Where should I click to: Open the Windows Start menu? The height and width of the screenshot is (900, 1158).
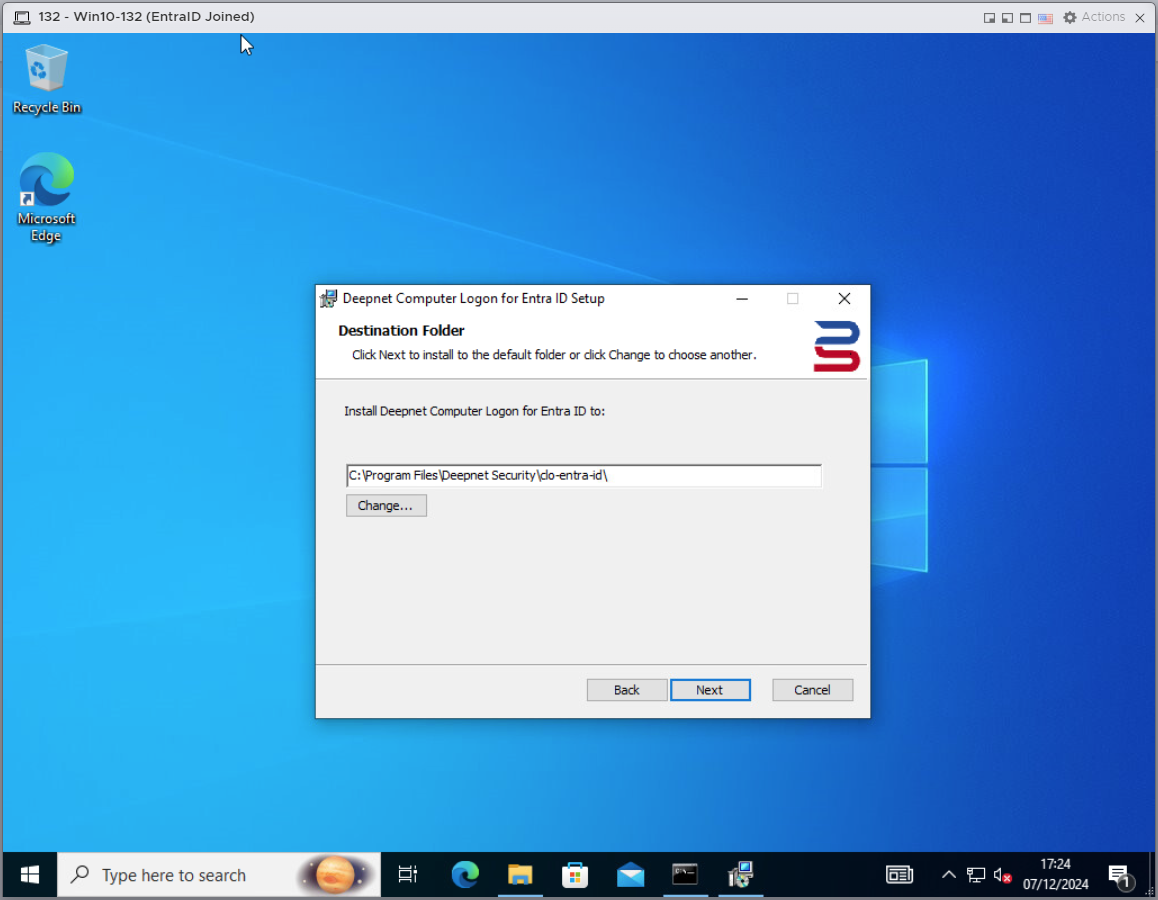[29, 875]
